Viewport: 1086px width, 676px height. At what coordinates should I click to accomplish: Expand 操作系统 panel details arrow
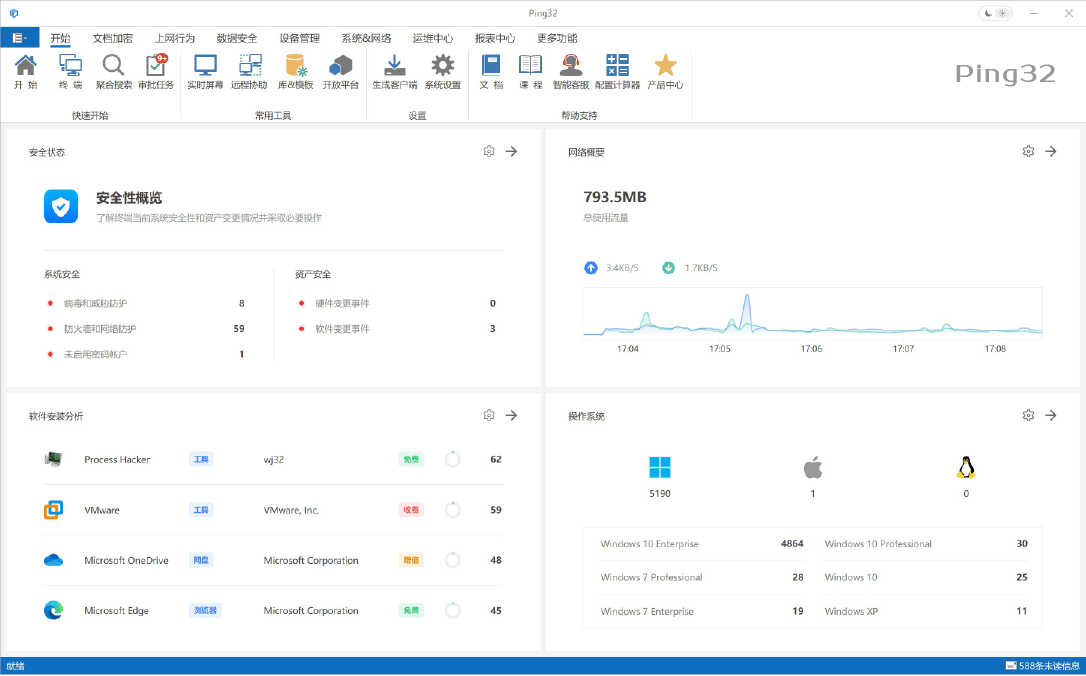[1051, 414]
